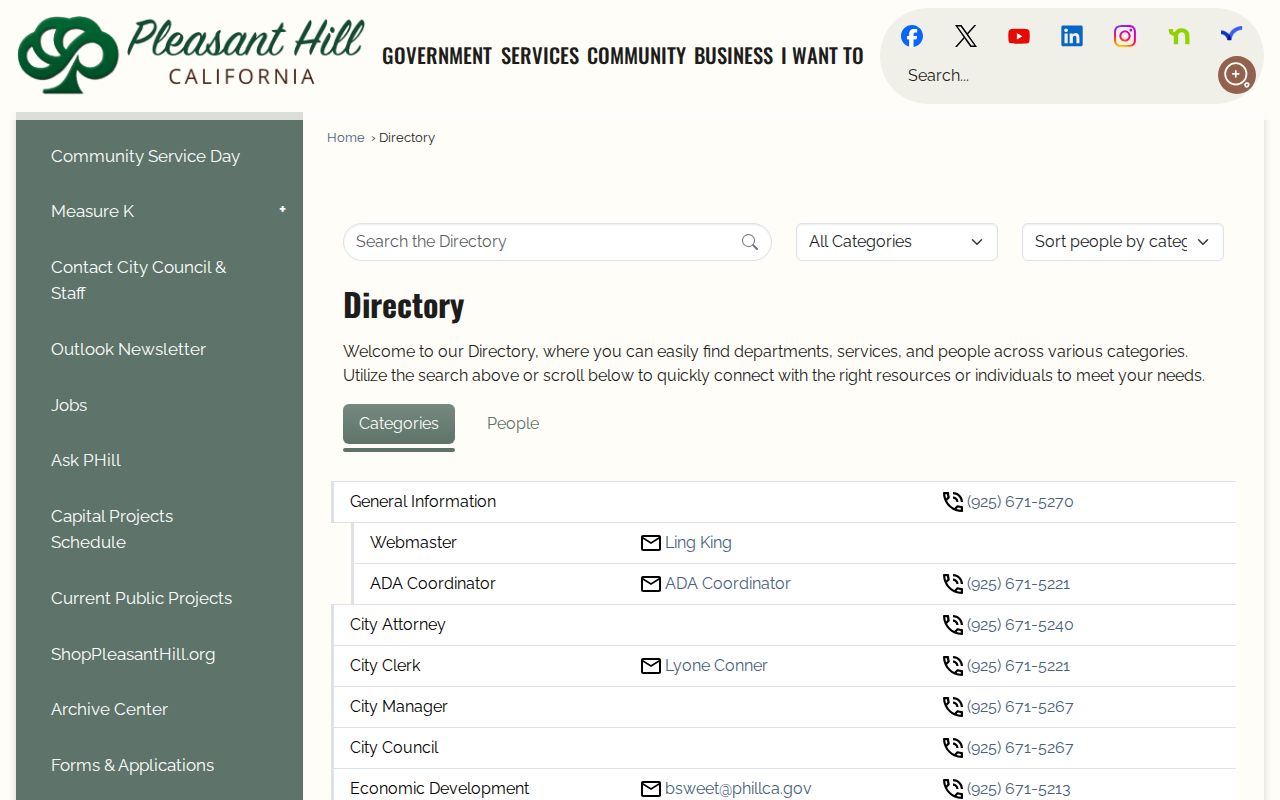Open the Community menu

[636, 56]
